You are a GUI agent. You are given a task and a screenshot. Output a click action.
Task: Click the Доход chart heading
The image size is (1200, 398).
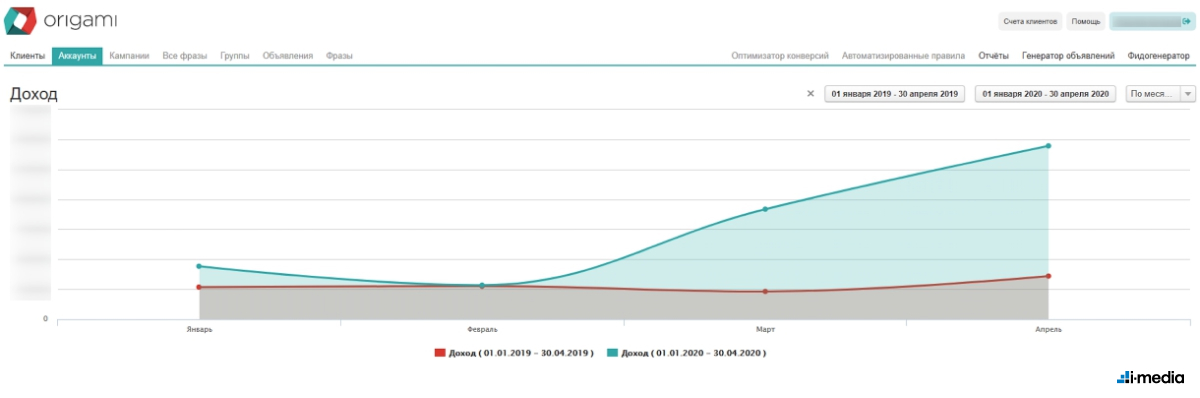pyautogui.click(x=34, y=94)
